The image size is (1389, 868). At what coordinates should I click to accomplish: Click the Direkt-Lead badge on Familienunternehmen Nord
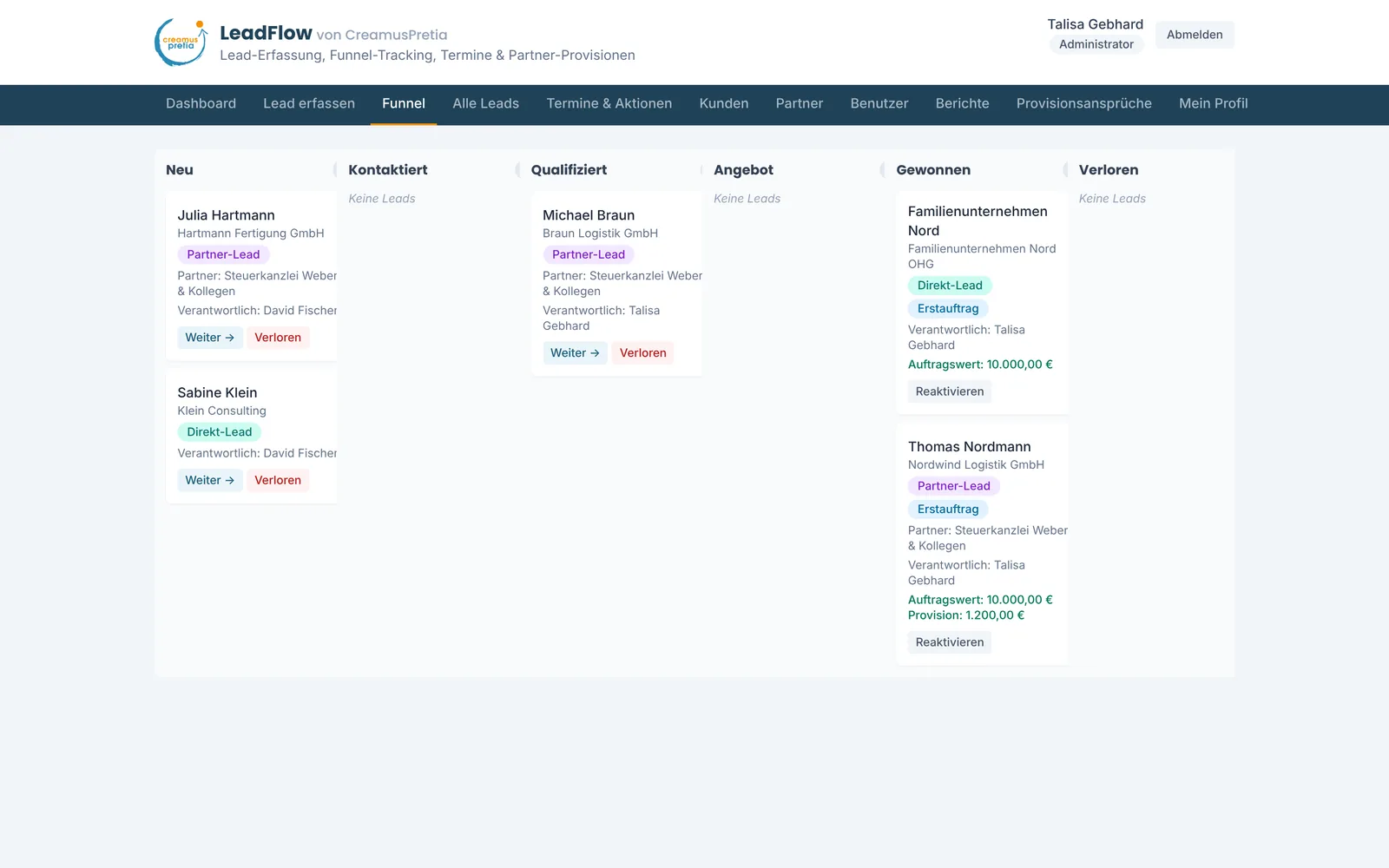click(950, 286)
